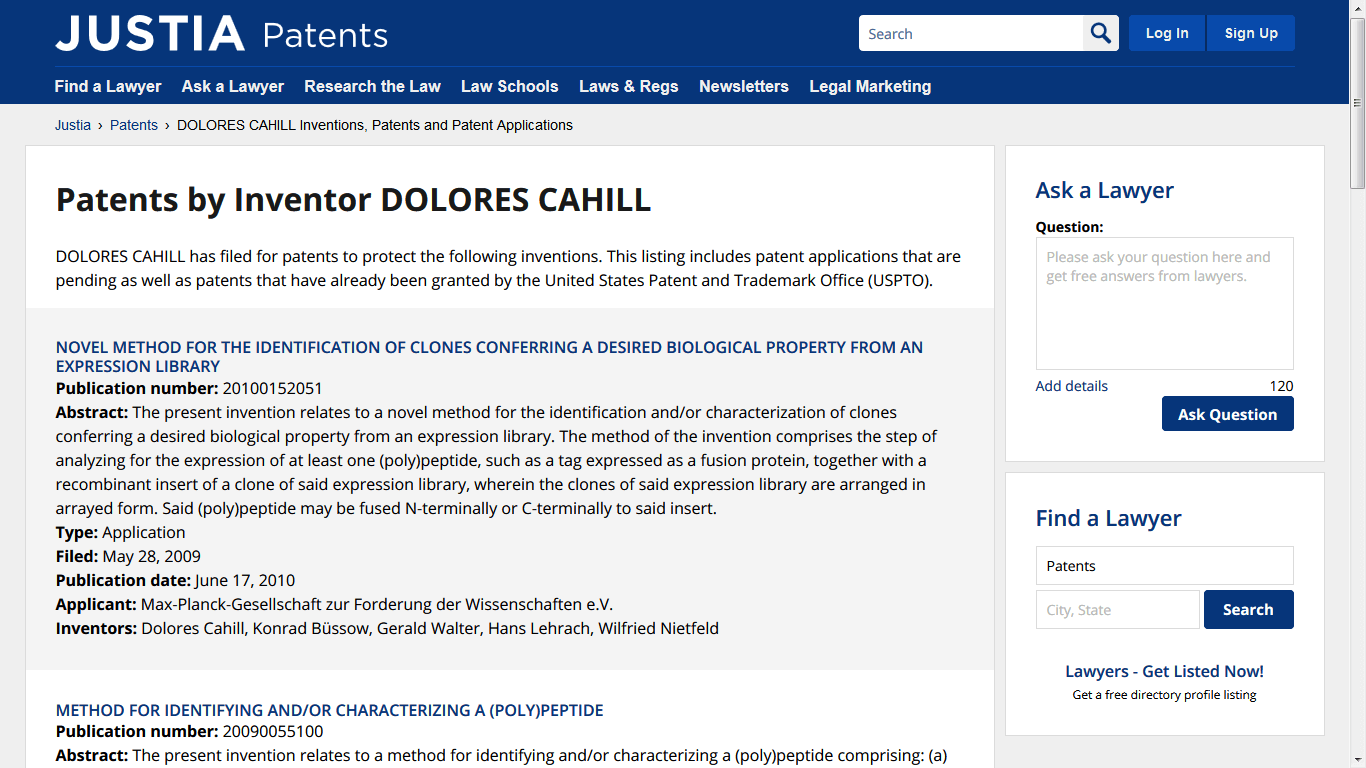The image size is (1366, 768).
Task: Click the magnifying glass search icon
Action: pos(1101,33)
